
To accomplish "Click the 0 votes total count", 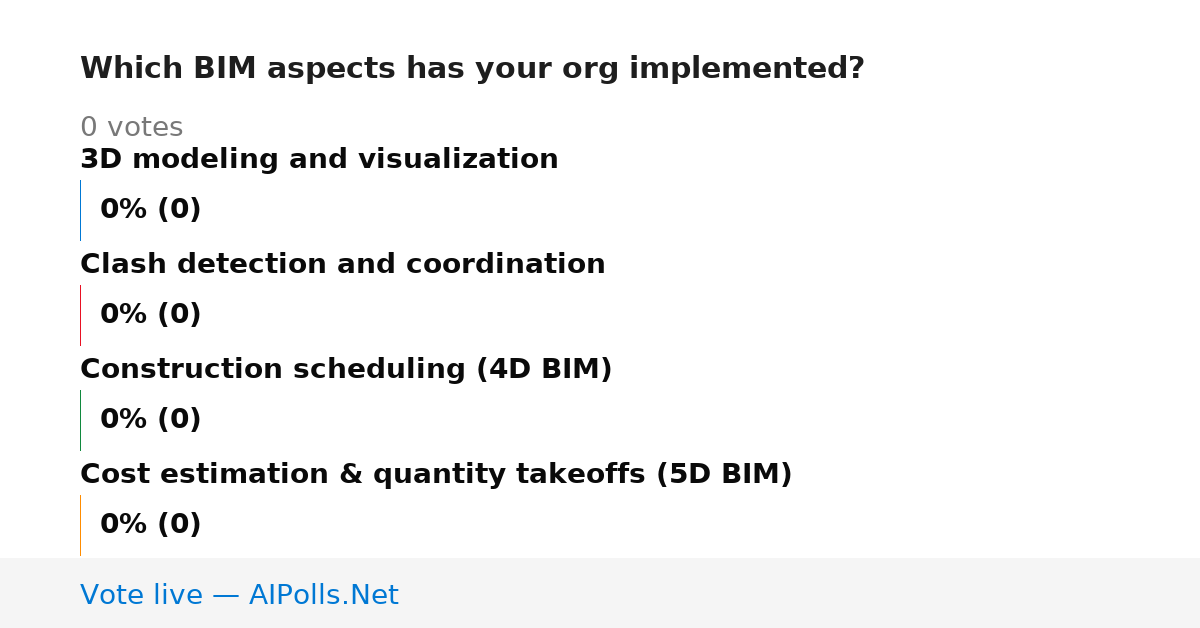I will [x=131, y=128].
